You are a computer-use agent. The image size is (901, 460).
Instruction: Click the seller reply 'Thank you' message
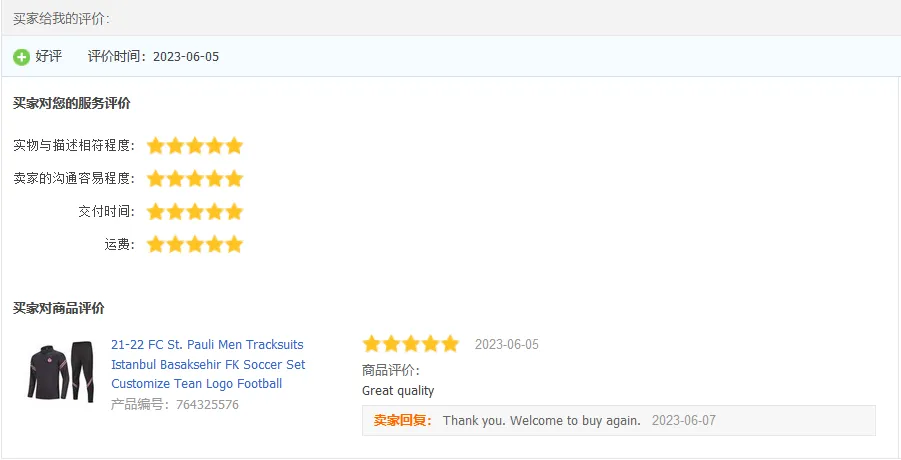pos(541,421)
